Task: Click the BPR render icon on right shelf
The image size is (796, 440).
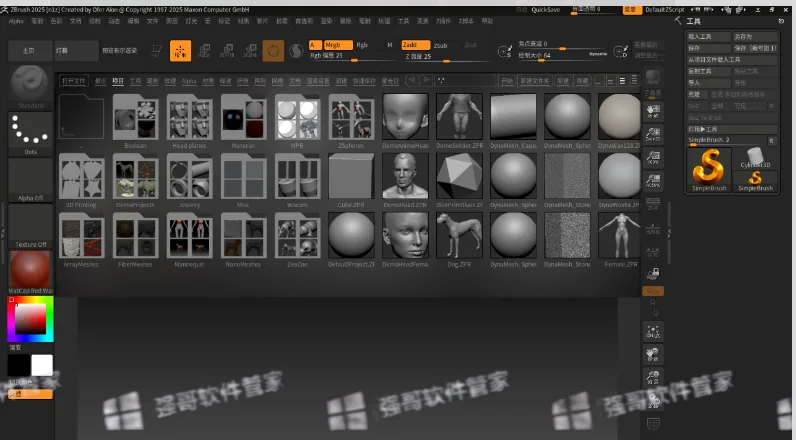Action: point(653,78)
